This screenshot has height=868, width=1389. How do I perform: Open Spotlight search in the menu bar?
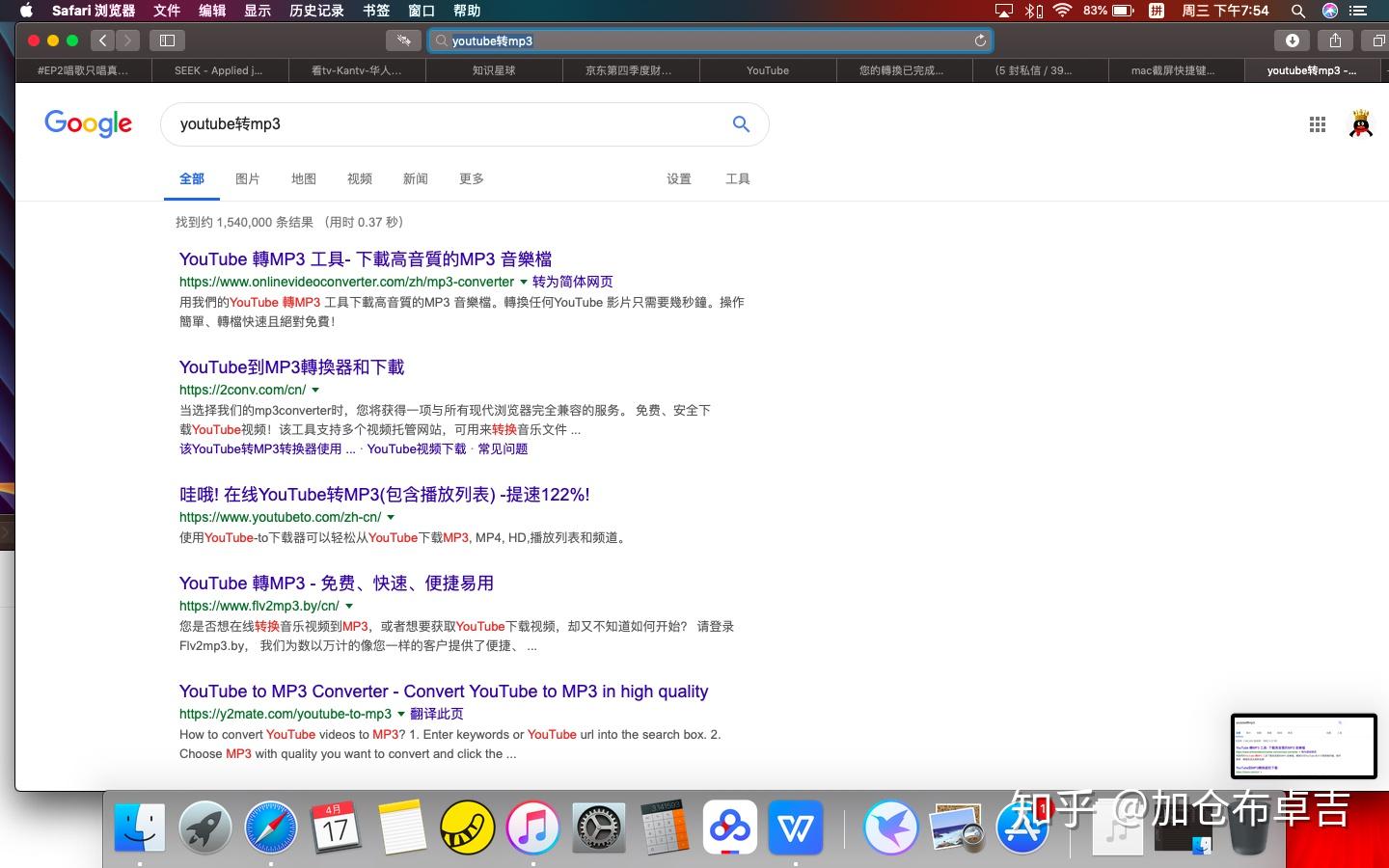pyautogui.click(x=1298, y=11)
